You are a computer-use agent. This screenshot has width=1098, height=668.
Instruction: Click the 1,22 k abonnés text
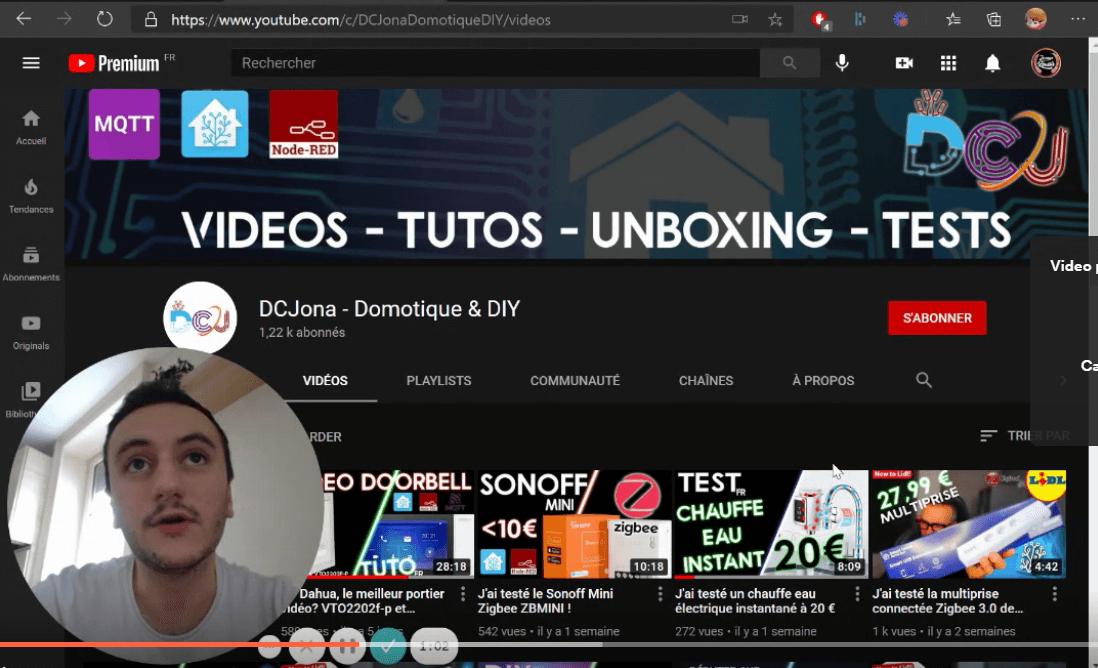[x=302, y=333]
